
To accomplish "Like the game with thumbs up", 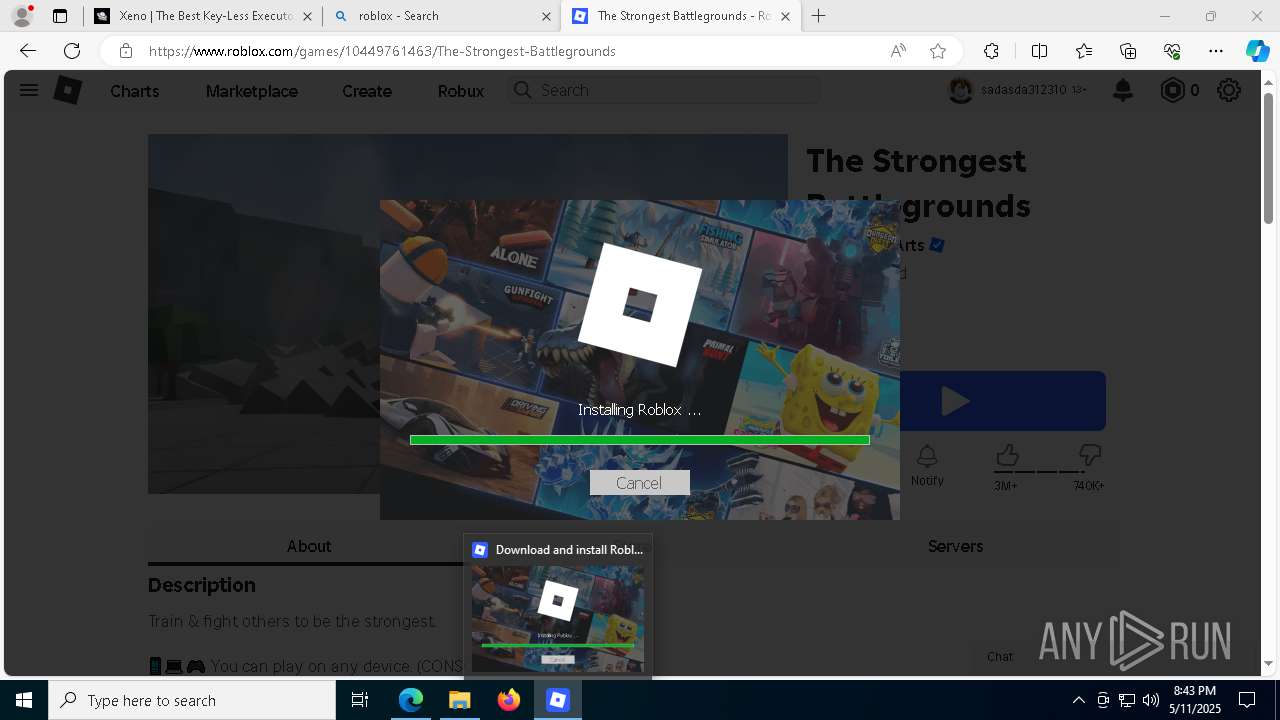I will [x=1006, y=457].
